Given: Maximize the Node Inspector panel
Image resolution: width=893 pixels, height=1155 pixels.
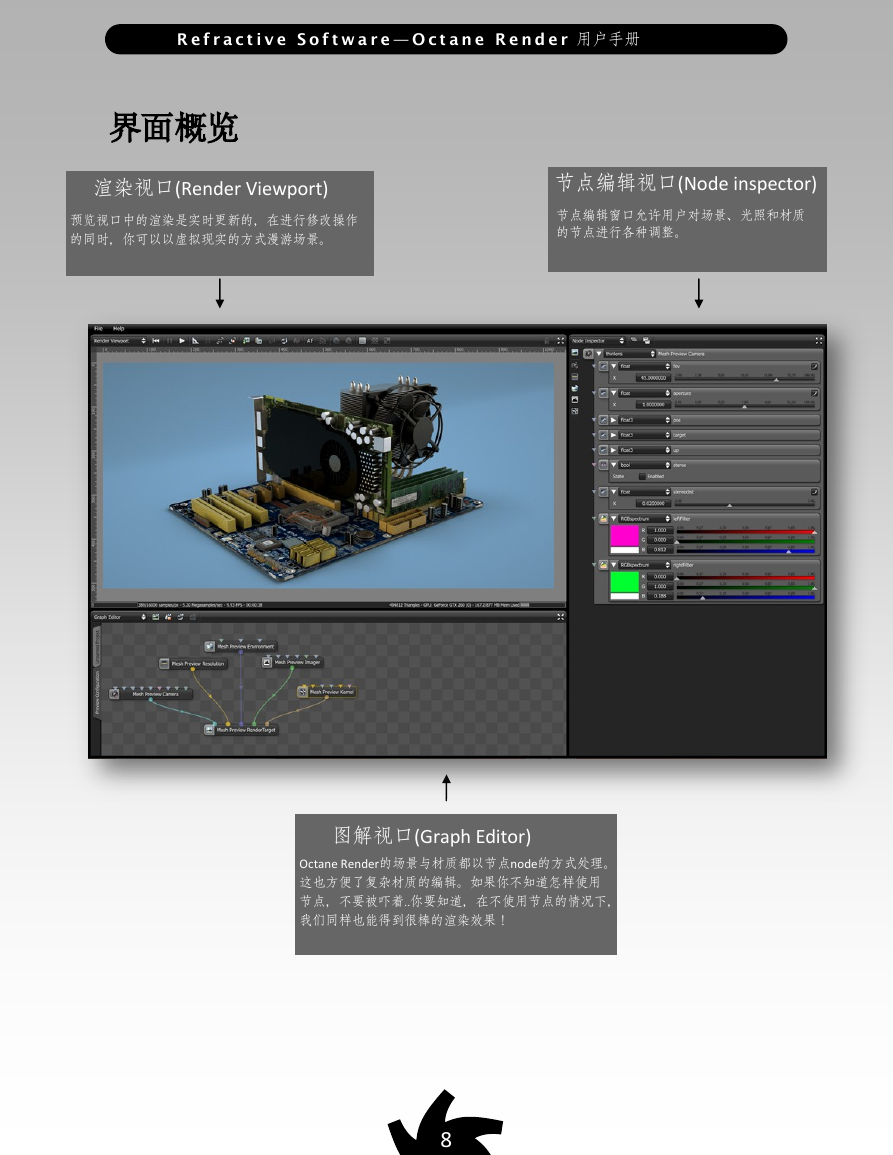Looking at the screenshot, I should [819, 341].
